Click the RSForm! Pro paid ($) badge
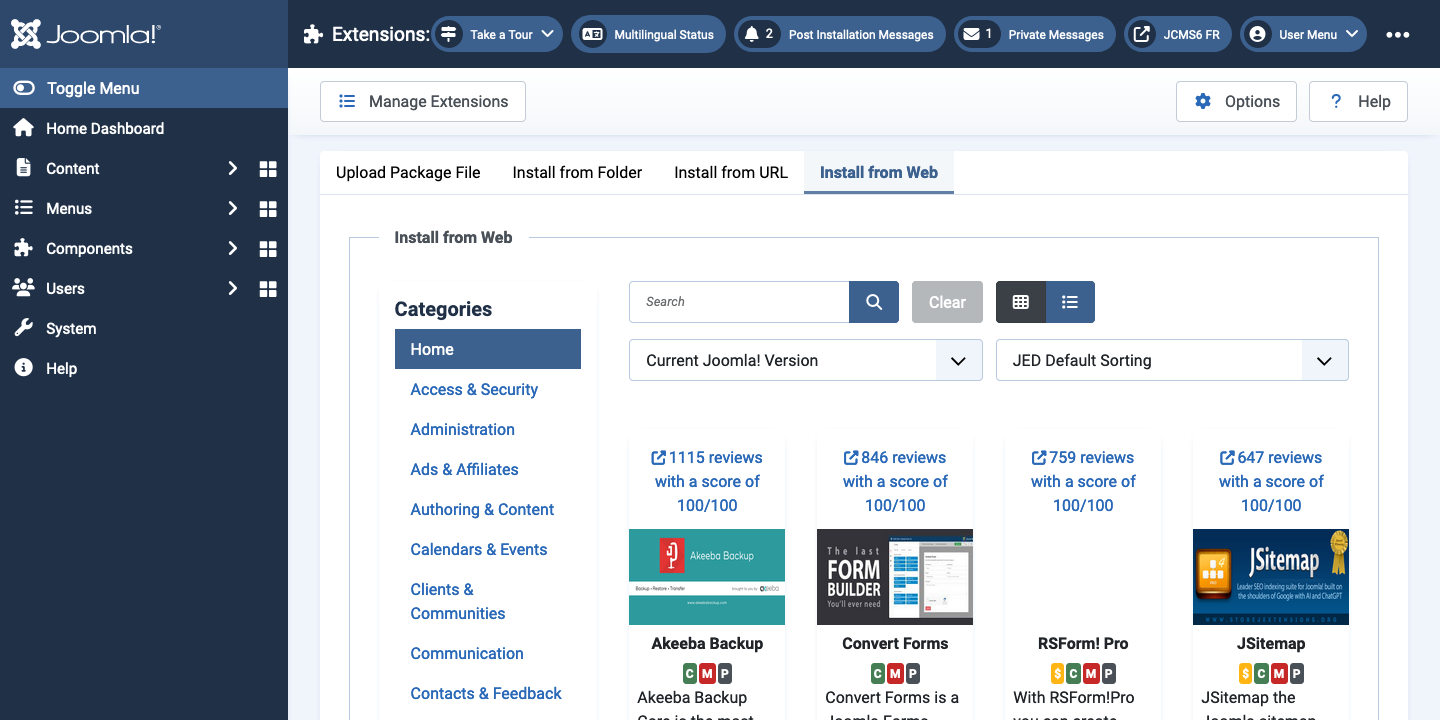Viewport: 1440px width, 720px height. pos(1057,673)
